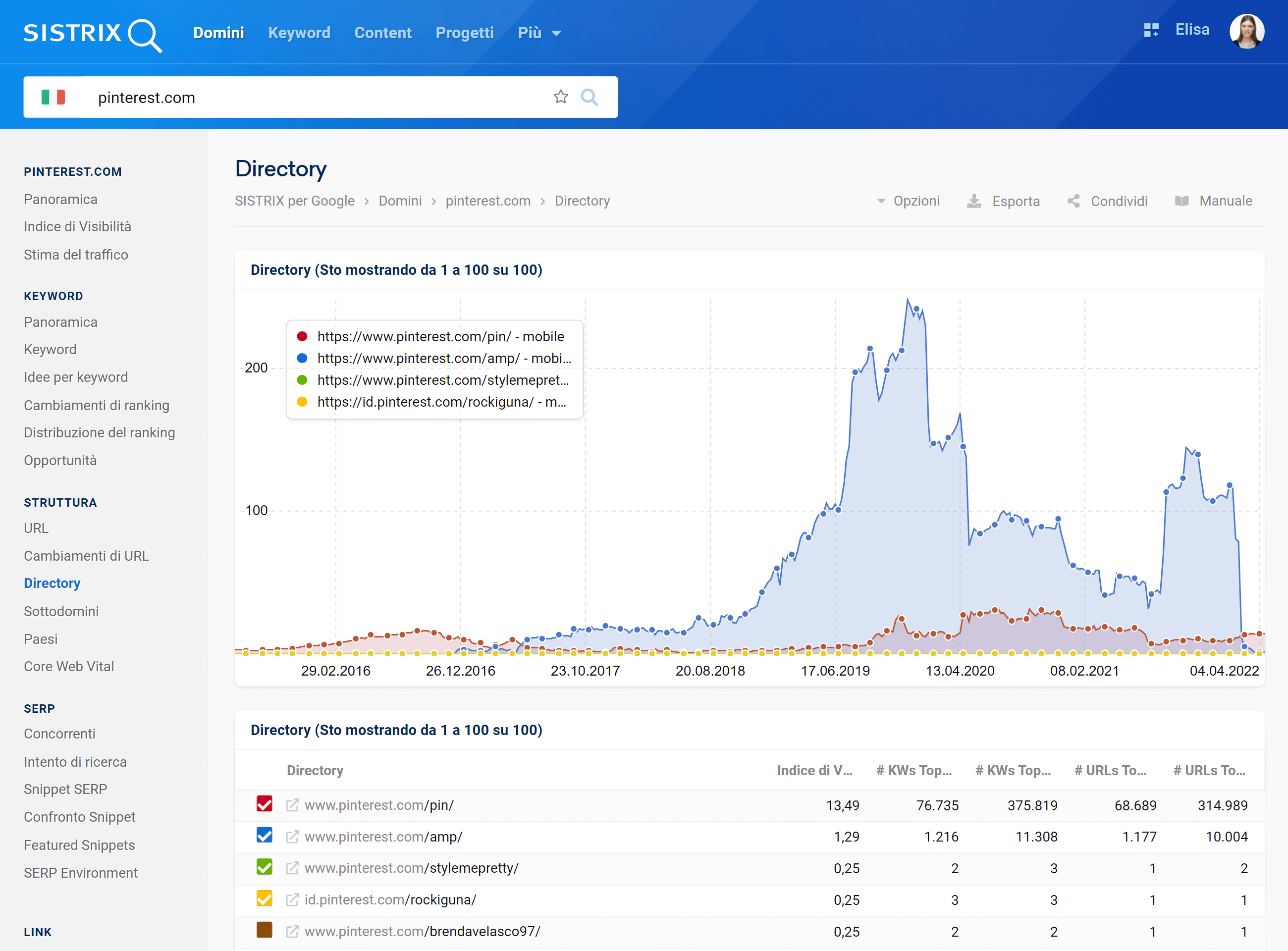This screenshot has height=951, width=1288.
Task: Uncheck the id.pinterest.com/rockiguna/ checkbox
Action: click(264, 898)
